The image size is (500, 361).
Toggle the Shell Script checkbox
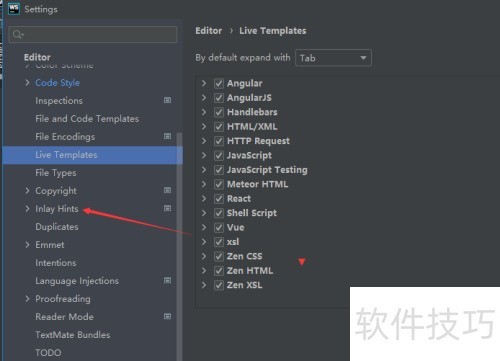(x=219, y=213)
